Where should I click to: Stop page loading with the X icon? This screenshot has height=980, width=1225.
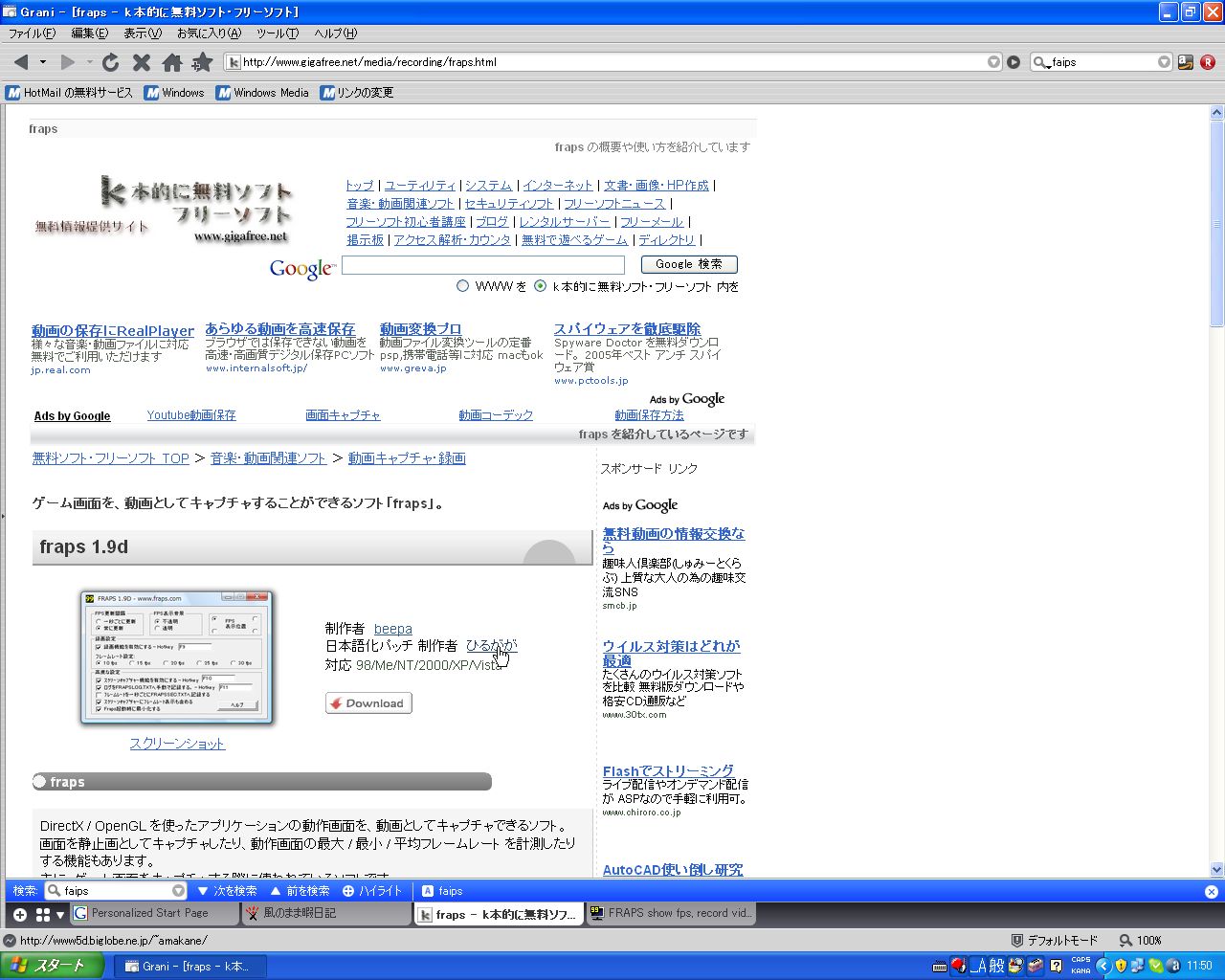(142, 62)
